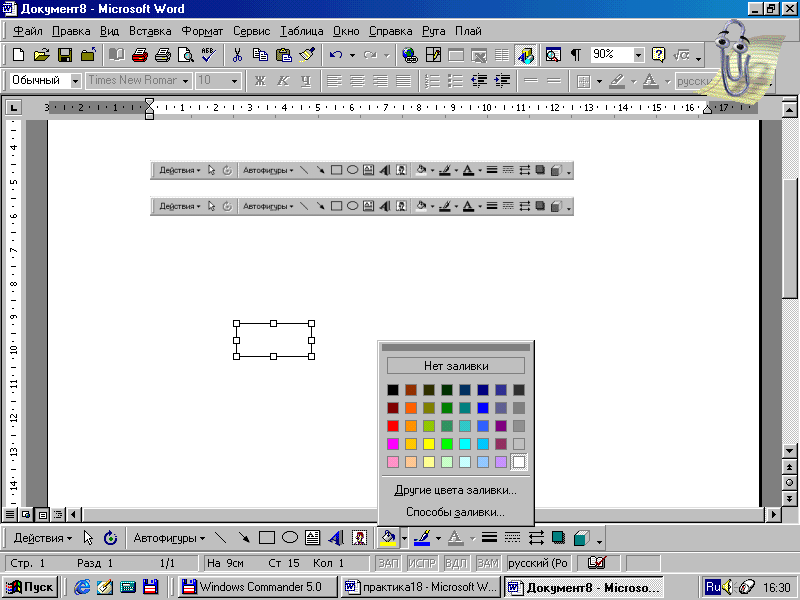Pick the black fill swatch
Viewport: 800px width, 600px height.
tap(392, 390)
